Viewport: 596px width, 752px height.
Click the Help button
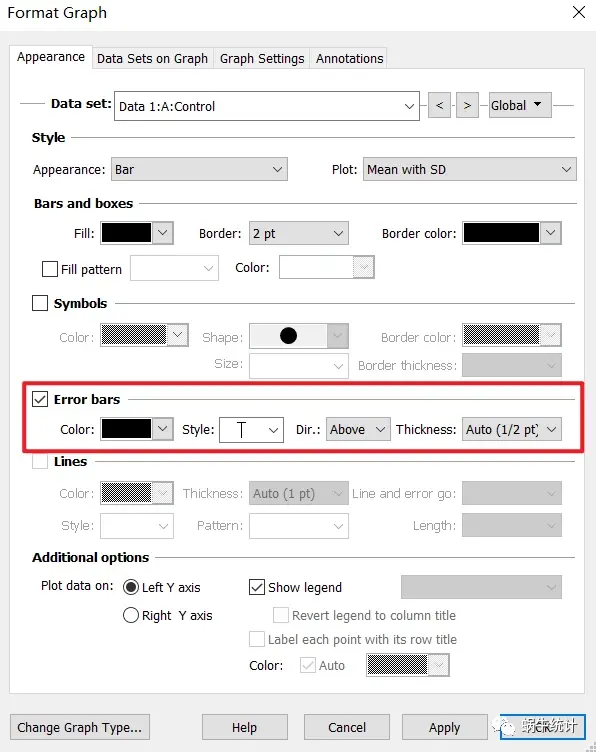[245, 727]
